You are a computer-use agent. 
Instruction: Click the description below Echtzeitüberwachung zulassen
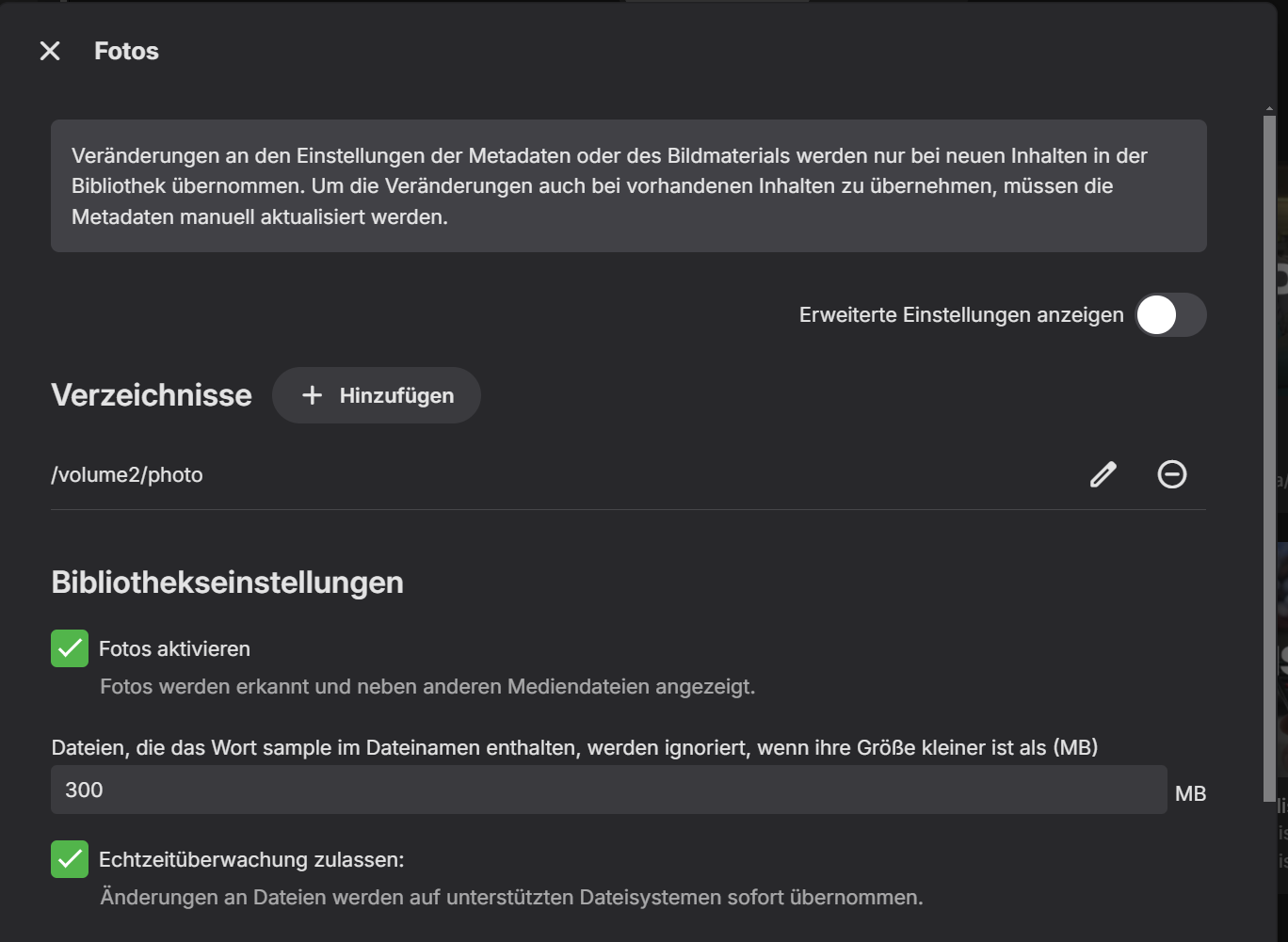coord(511,897)
